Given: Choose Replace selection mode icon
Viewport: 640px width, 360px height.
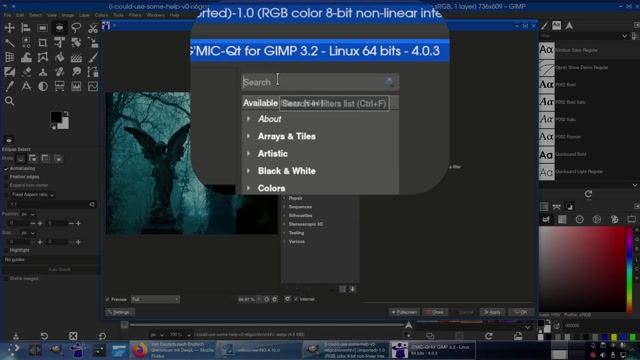Looking at the screenshot, I should pyautogui.click(x=20, y=159).
